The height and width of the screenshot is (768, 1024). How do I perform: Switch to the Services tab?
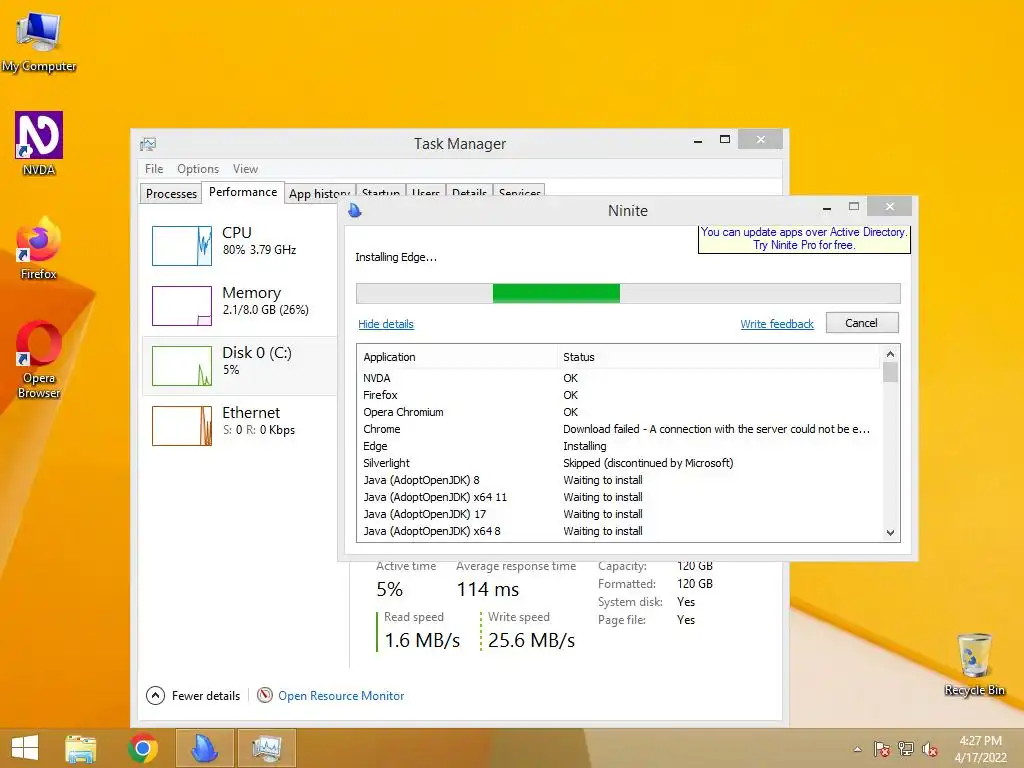[519, 192]
